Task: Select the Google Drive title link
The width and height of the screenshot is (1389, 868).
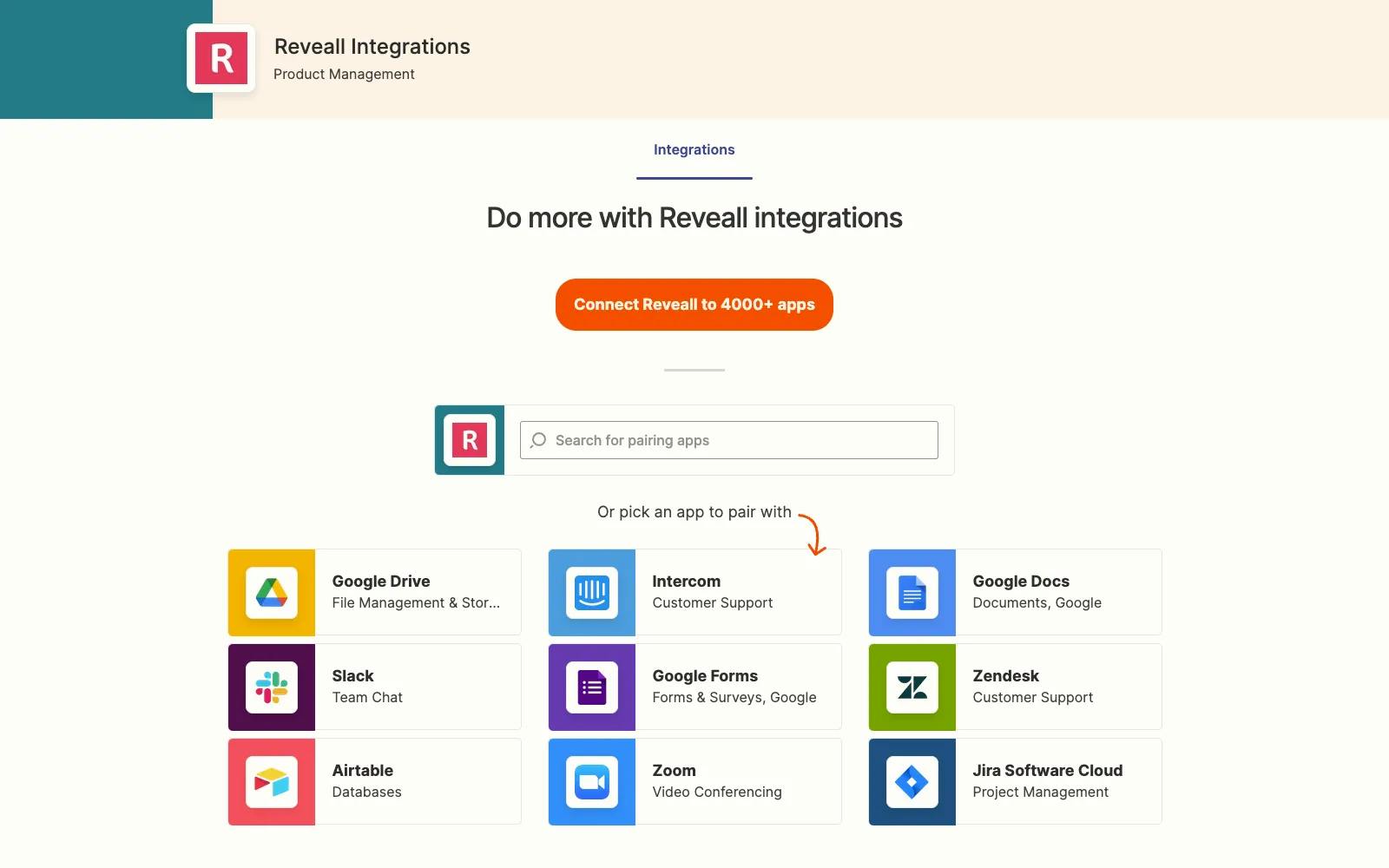Action: pyautogui.click(x=381, y=582)
